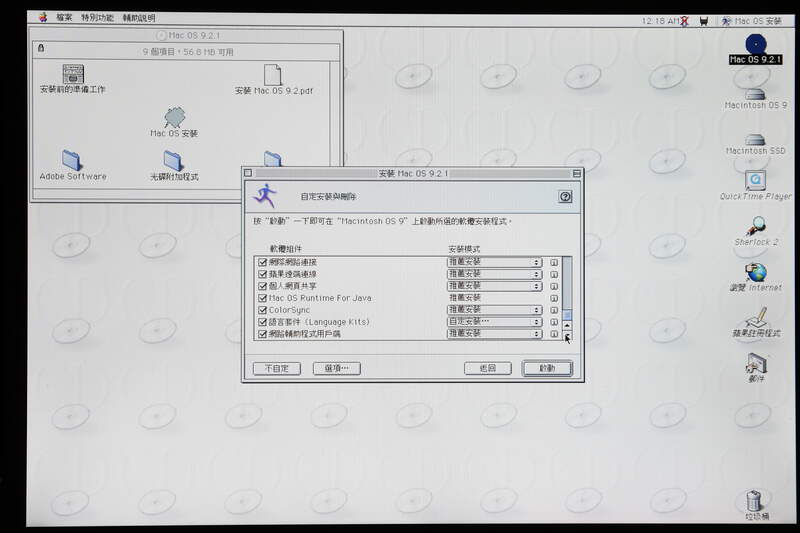800x533 pixels.
Task: Open the 輔助說明 menu
Action: coord(139,18)
